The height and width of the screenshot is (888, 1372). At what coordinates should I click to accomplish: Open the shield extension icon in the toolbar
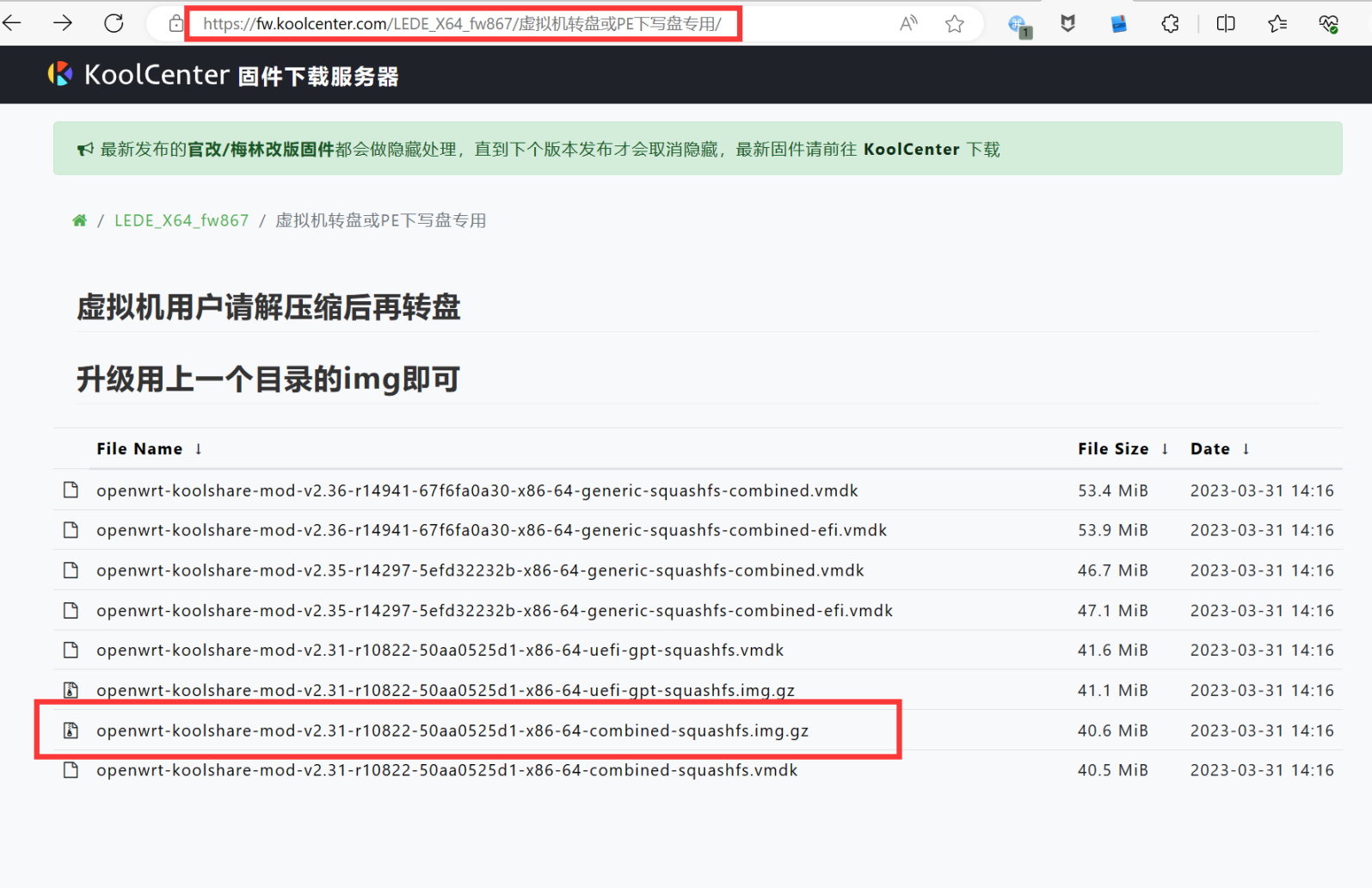point(1067,24)
